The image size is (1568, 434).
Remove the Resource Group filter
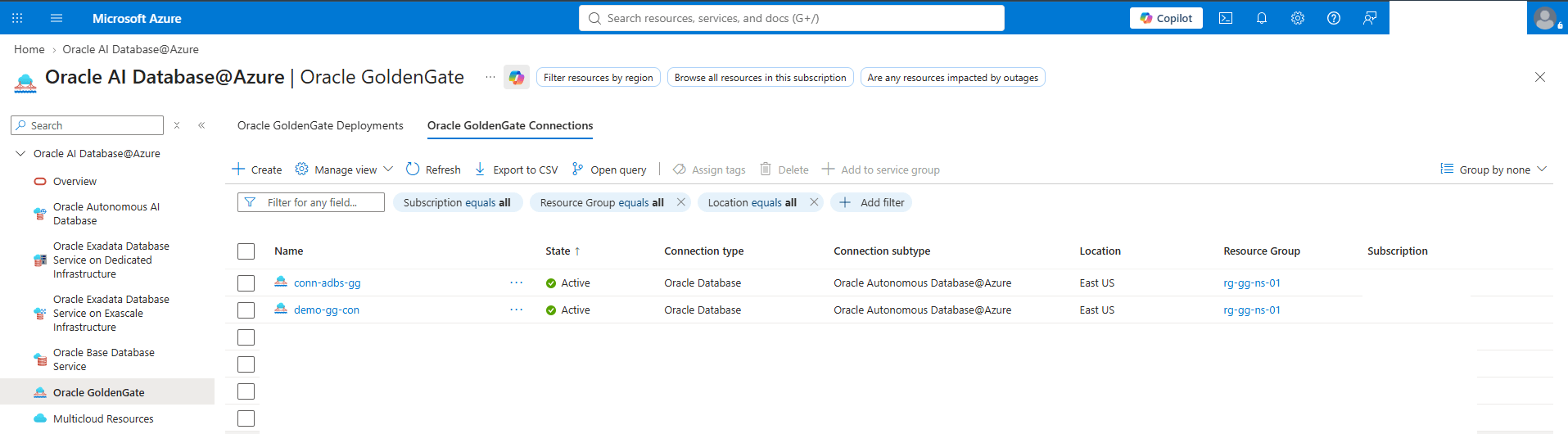pyautogui.click(x=681, y=202)
